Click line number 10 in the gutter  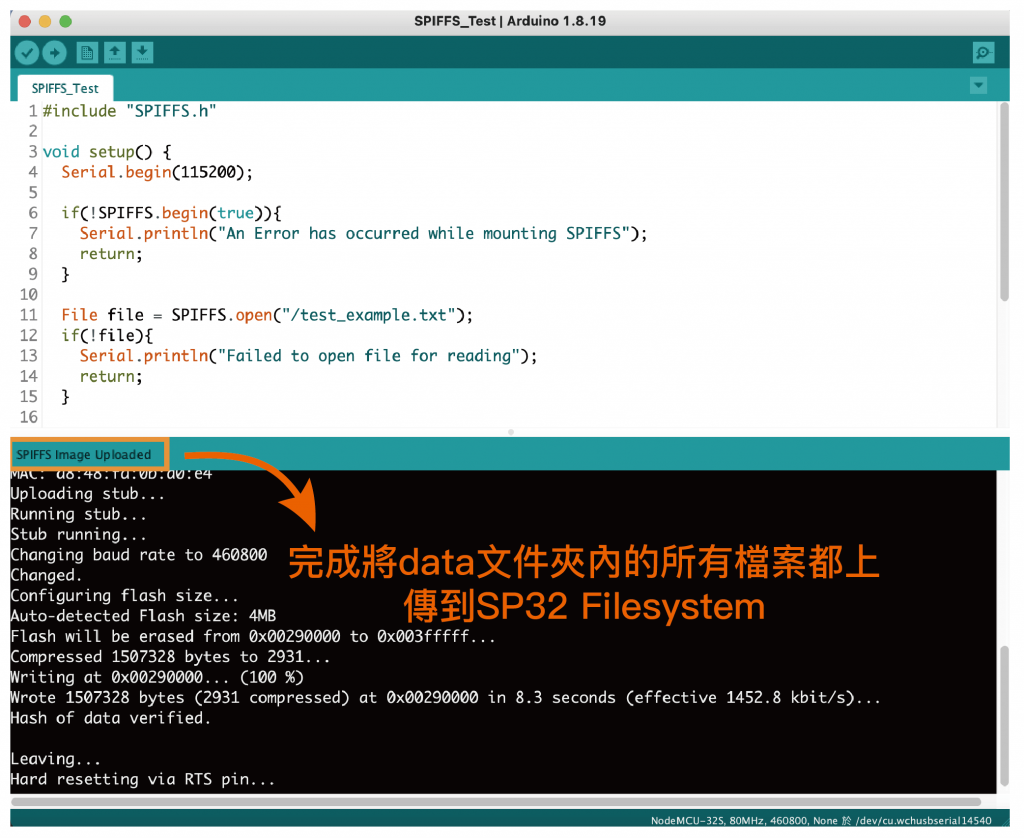pos(29,295)
